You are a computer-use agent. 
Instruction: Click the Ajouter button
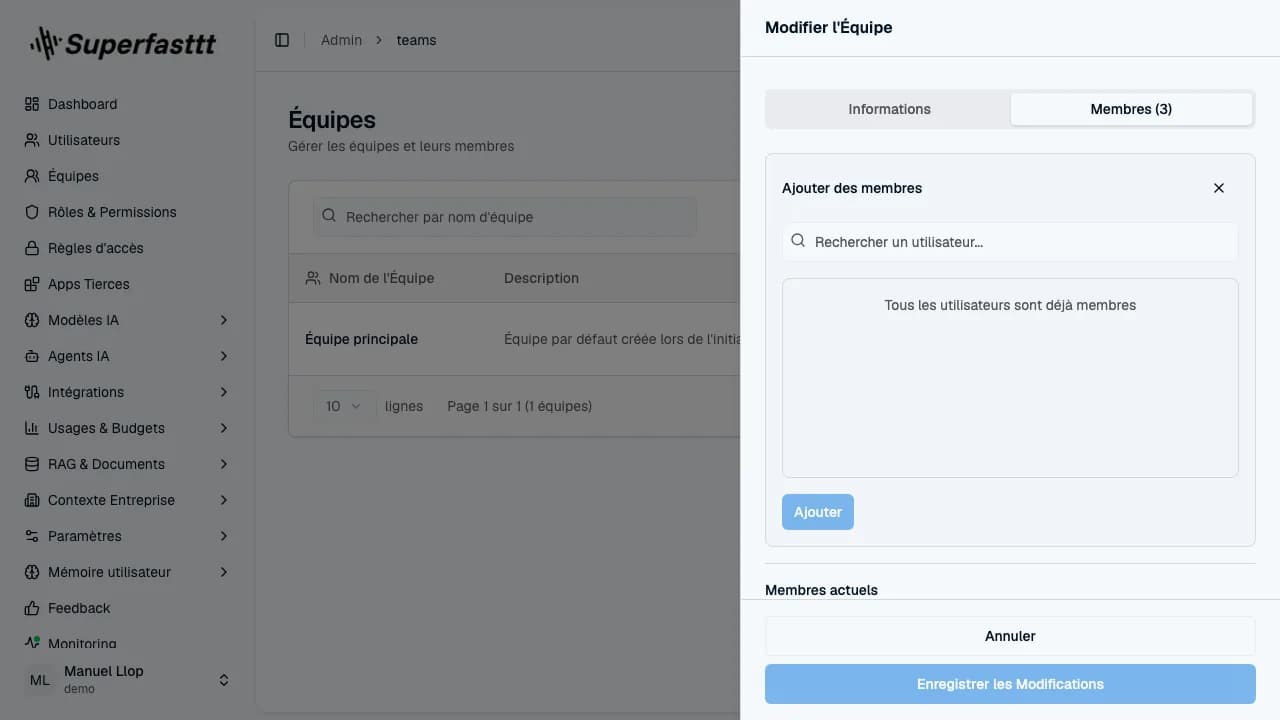click(818, 512)
